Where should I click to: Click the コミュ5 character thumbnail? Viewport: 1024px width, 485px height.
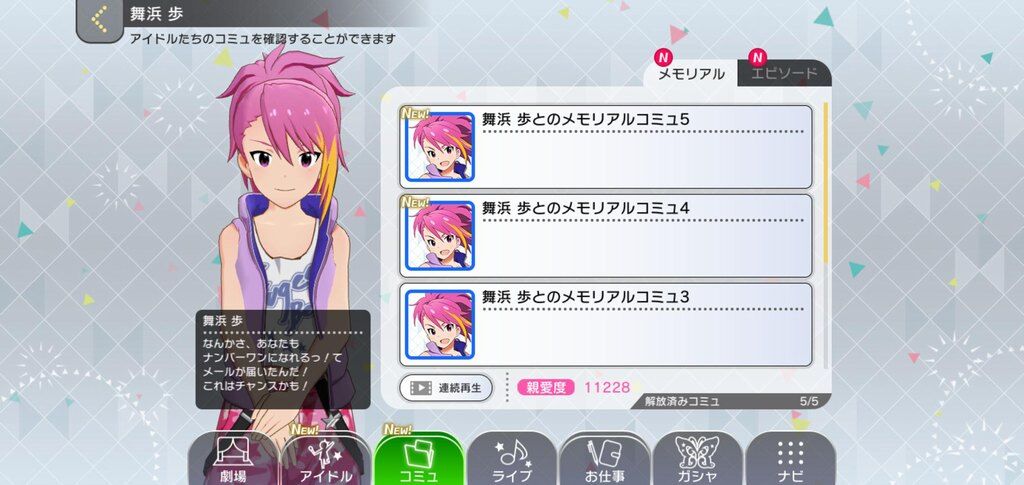pos(440,147)
